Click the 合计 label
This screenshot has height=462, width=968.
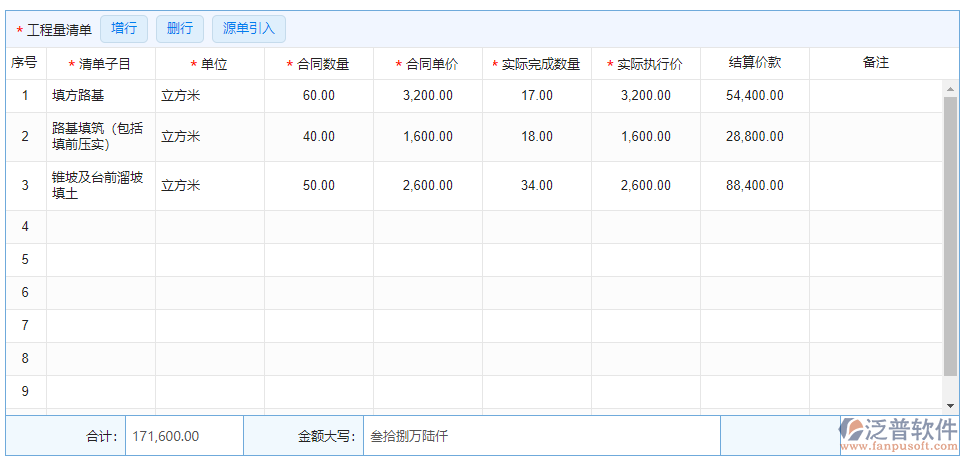101,437
